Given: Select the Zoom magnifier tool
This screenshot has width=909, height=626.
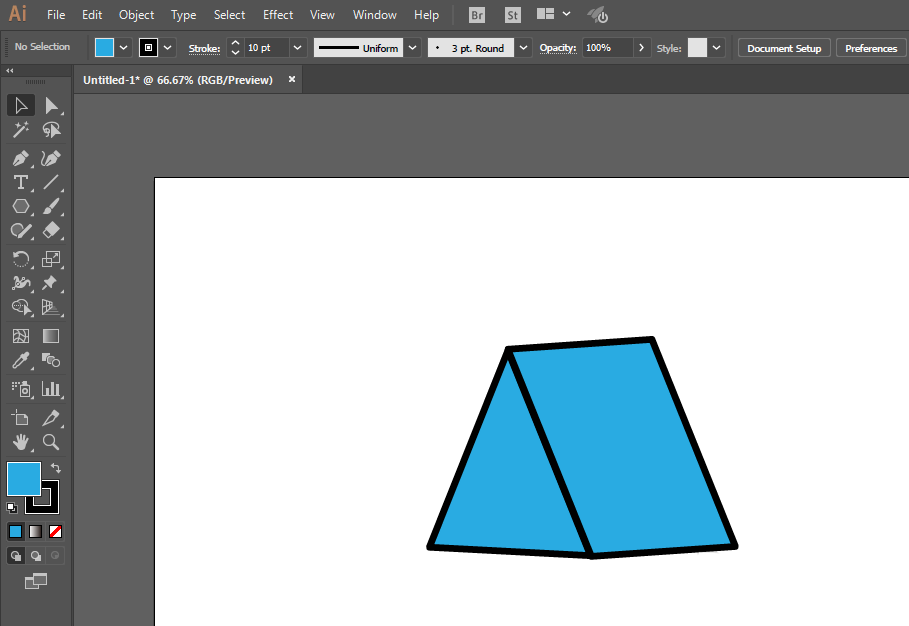Looking at the screenshot, I should coord(51,441).
